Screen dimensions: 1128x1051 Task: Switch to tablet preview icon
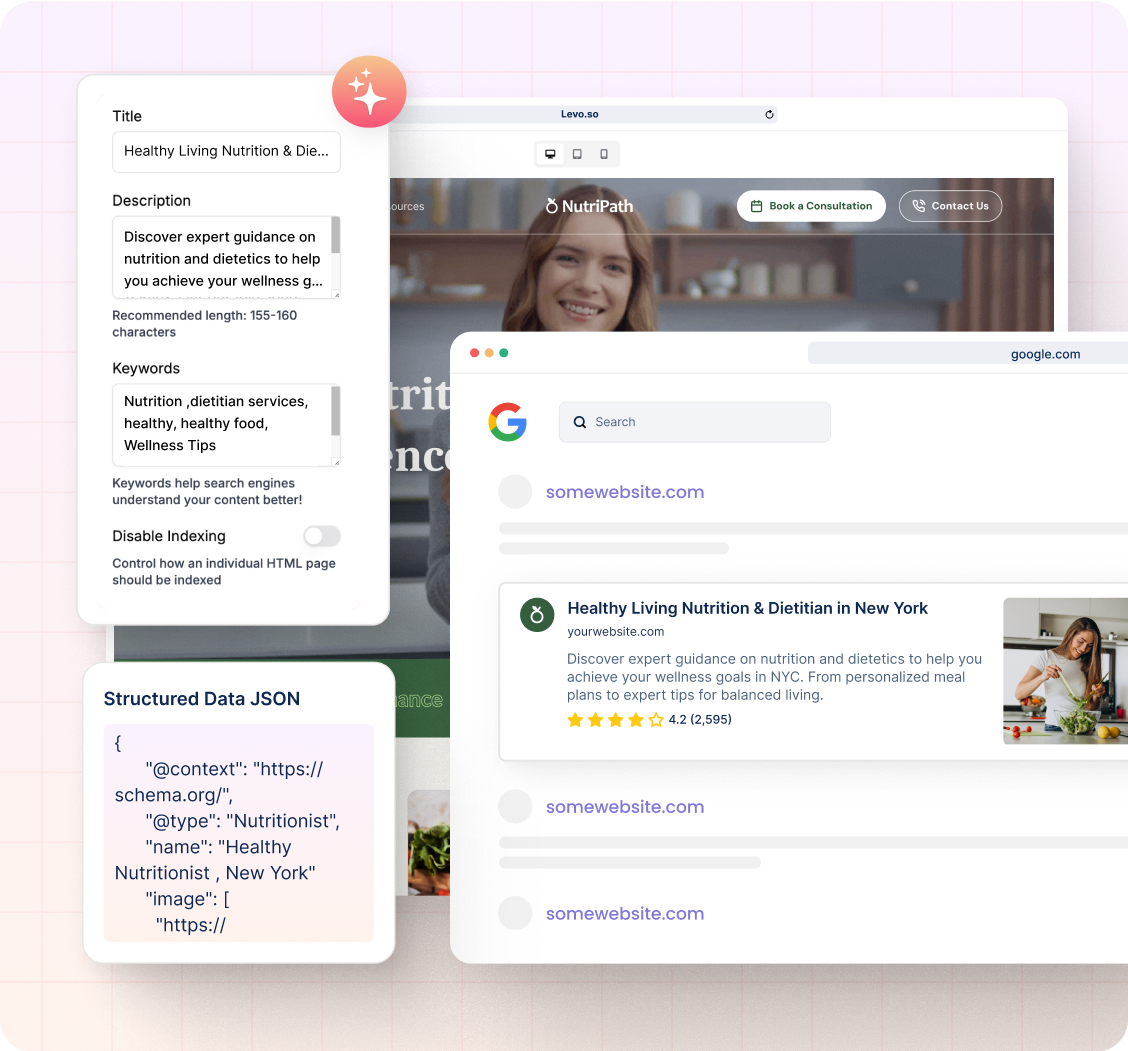point(577,154)
